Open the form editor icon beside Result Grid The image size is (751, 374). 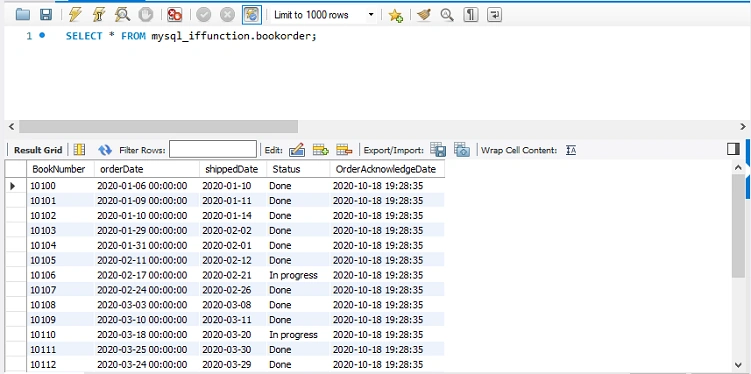[80, 149]
